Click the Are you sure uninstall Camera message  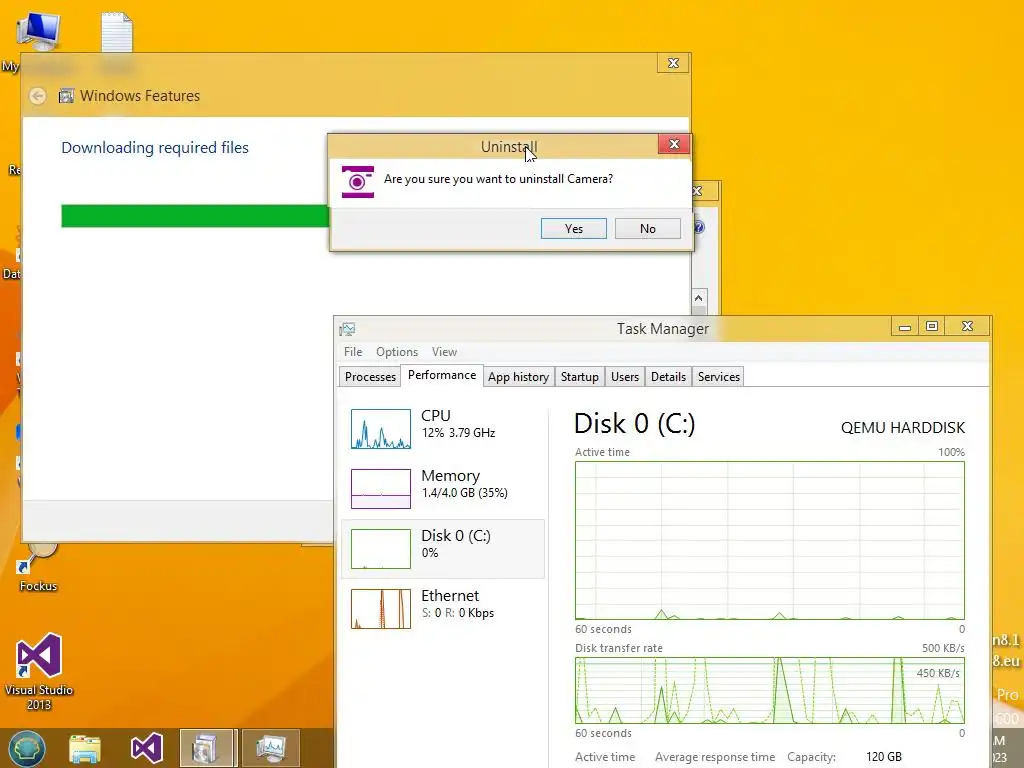(498, 179)
